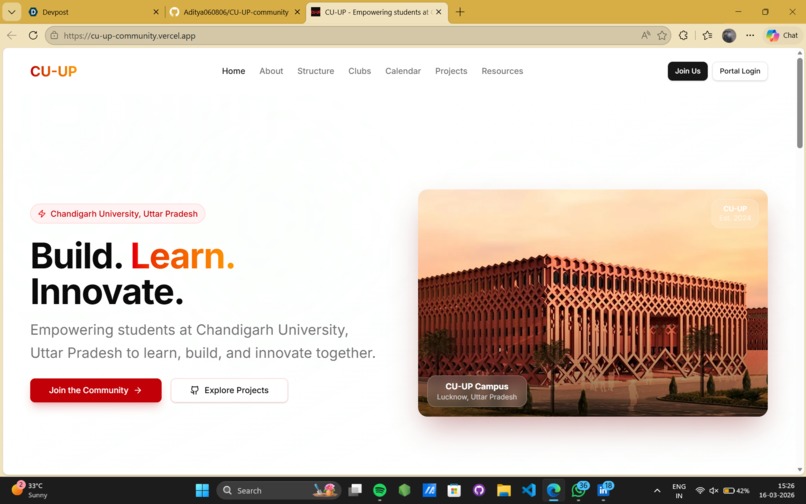
Task: Reload the page with the refresh icon
Action: (33, 35)
